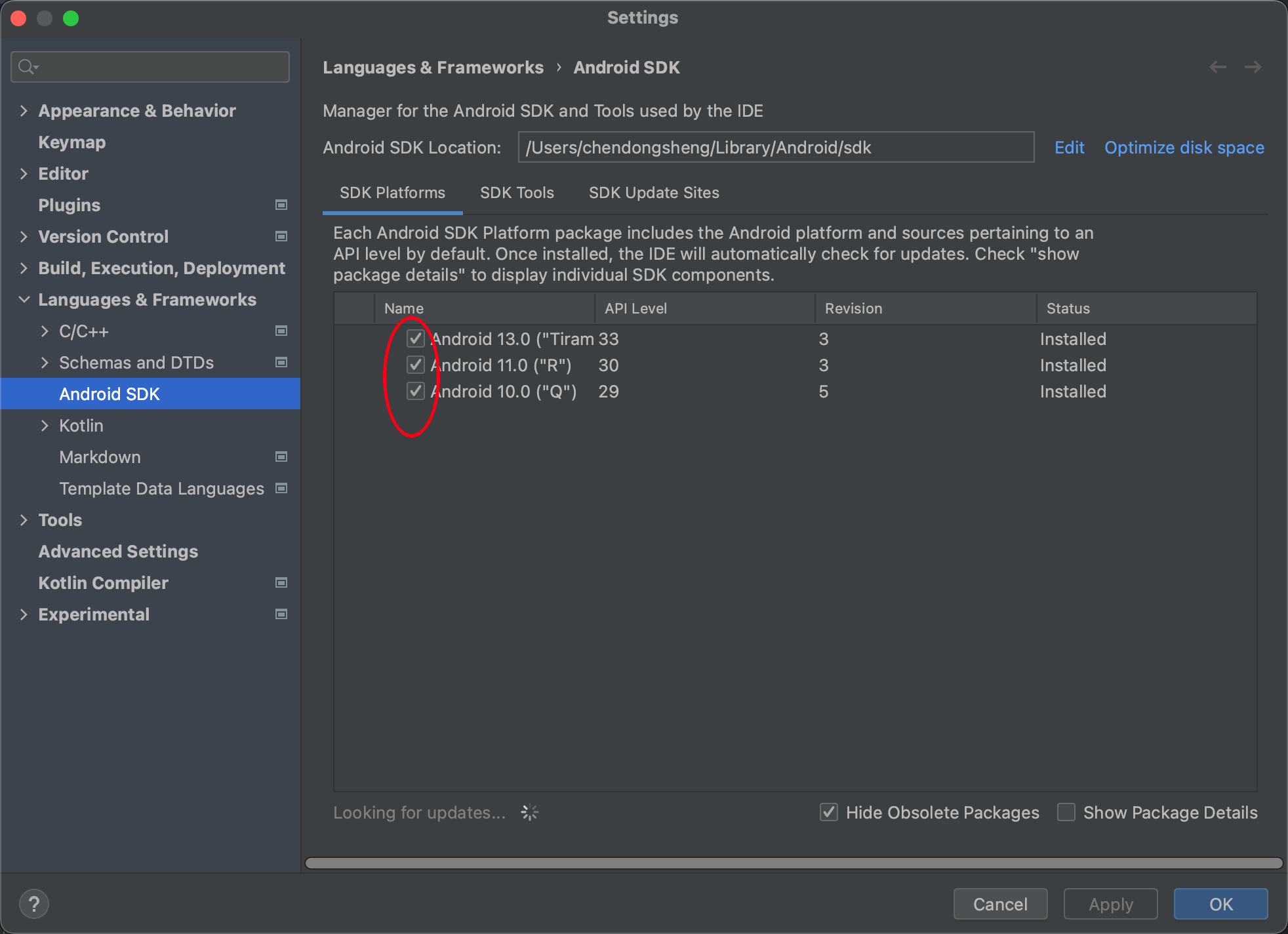Click project-level icon beside Kotlin Compiler

point(281,583)
